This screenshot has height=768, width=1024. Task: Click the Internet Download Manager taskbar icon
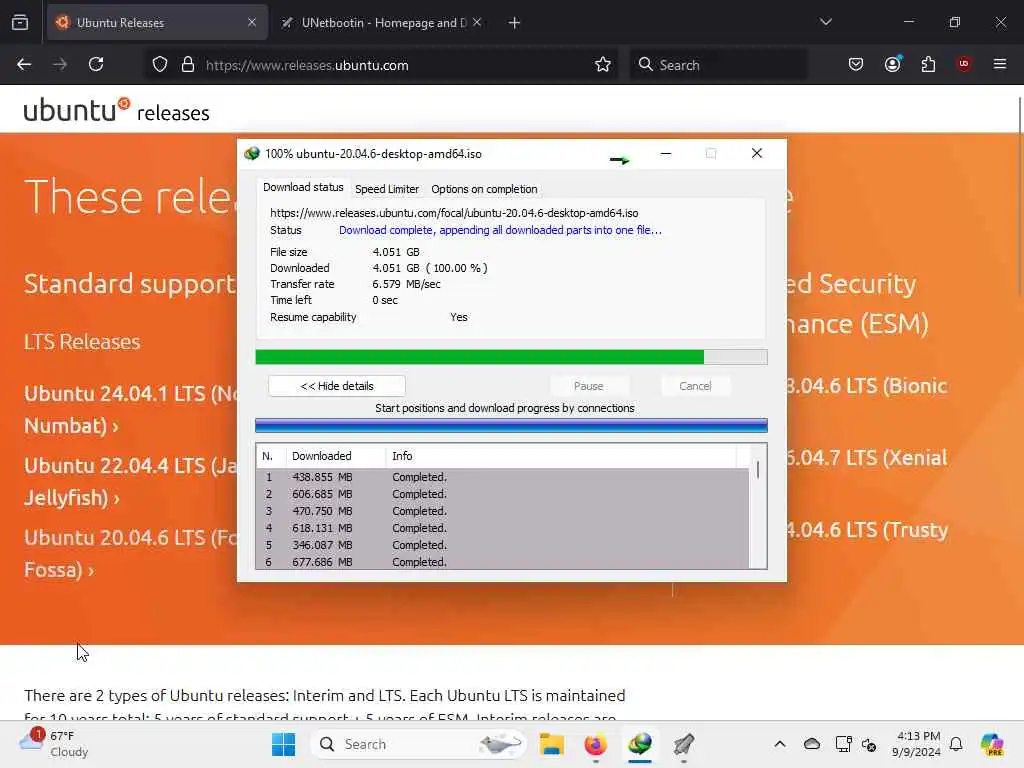click(x=640, y=744)
